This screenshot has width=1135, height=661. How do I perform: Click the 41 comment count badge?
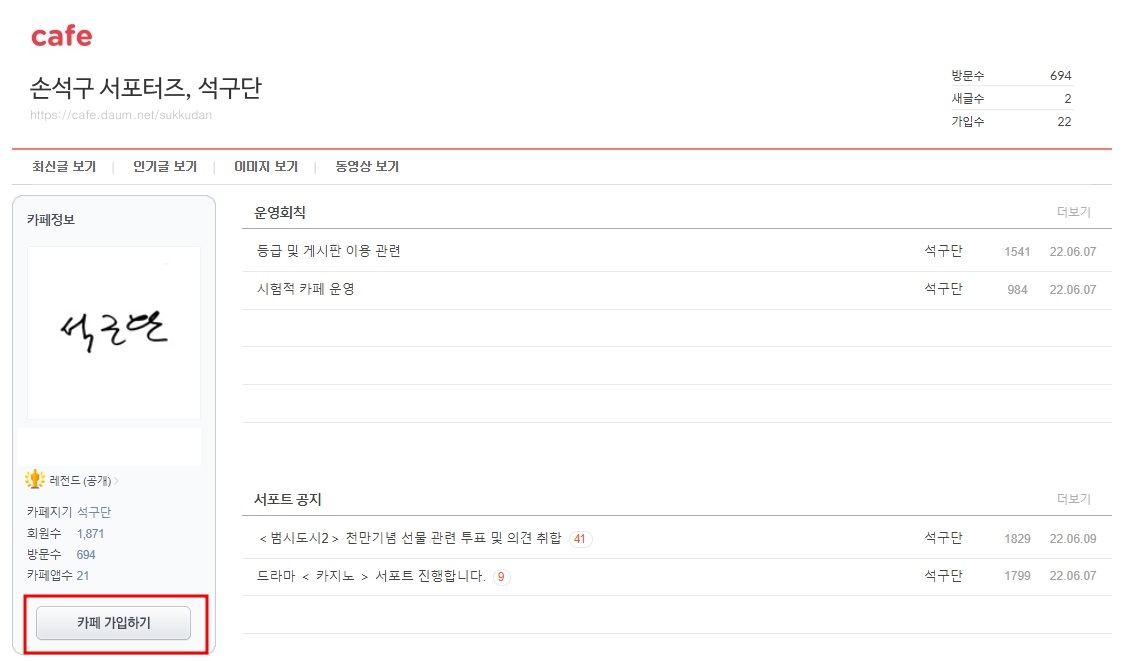tap(580, 538)
